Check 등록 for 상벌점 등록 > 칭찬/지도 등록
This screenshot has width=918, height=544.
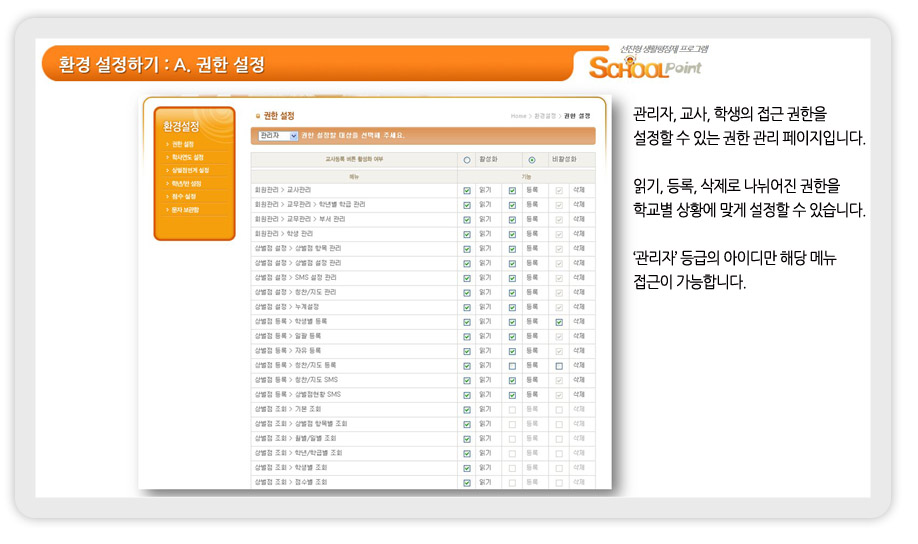coord(512,366)
